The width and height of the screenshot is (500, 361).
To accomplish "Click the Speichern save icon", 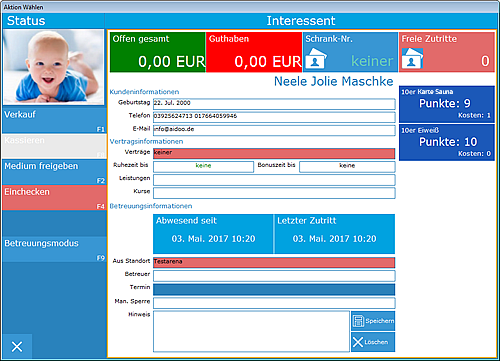I will tap(358, 321).
